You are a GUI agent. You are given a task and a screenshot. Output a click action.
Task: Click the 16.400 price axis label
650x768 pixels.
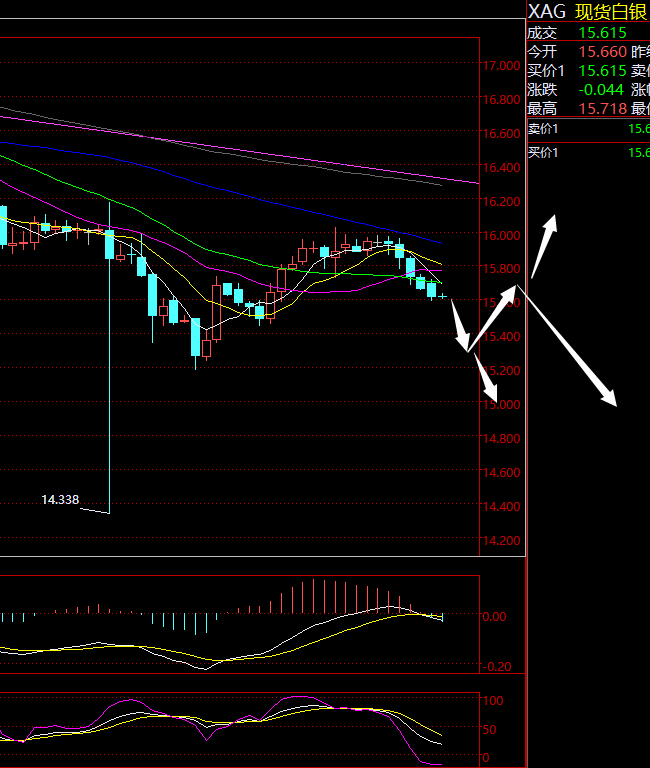502,168
